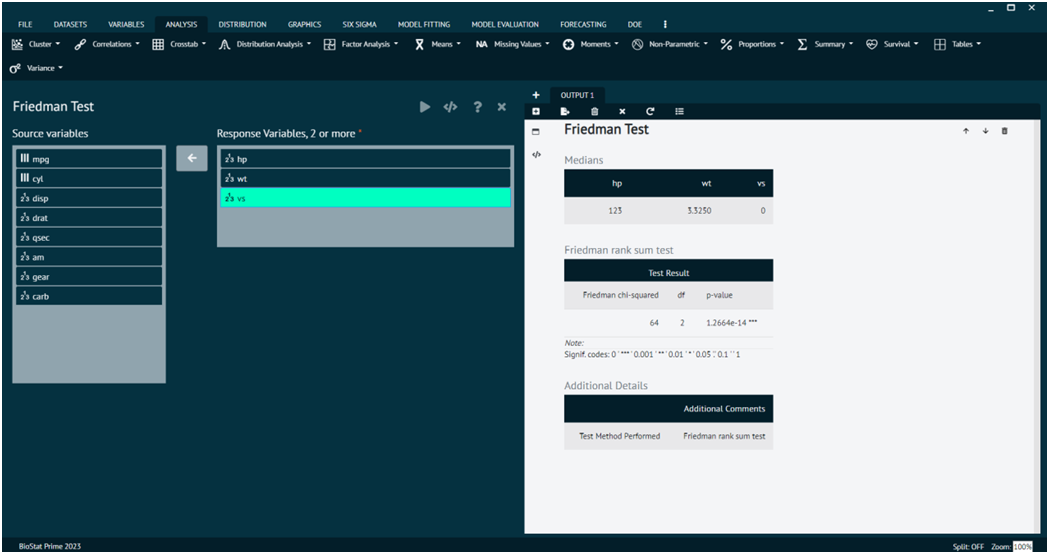Open the Correlations dropdown arrow
Screen dimensions: 1049x554
point(137,44)
